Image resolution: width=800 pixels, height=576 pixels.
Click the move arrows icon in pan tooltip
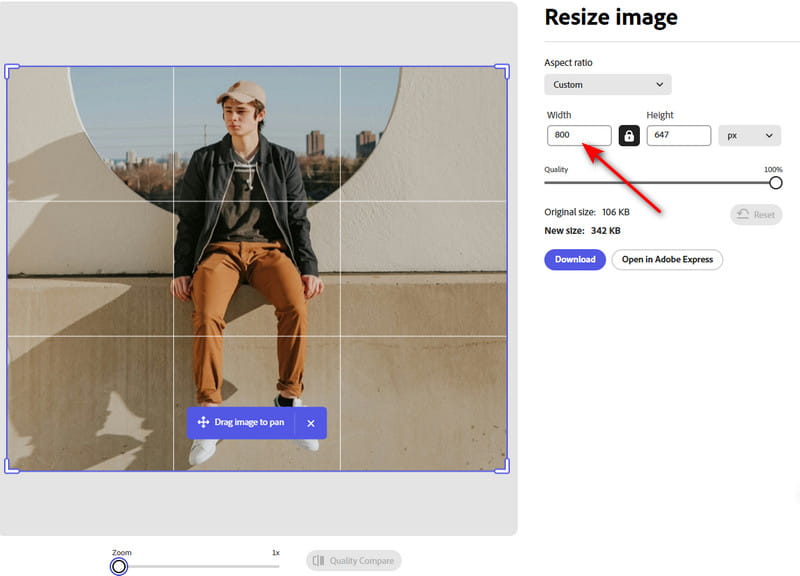tap(203, 423)
